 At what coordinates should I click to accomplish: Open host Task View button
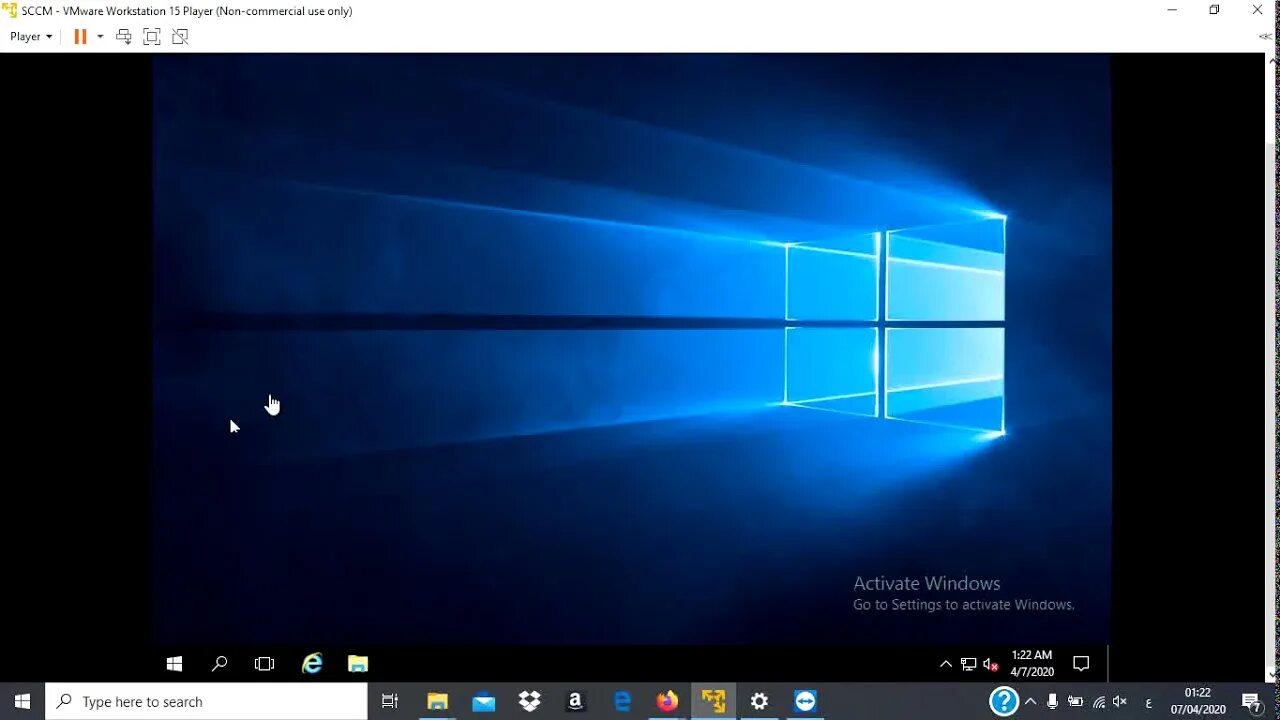pos(390,701)
